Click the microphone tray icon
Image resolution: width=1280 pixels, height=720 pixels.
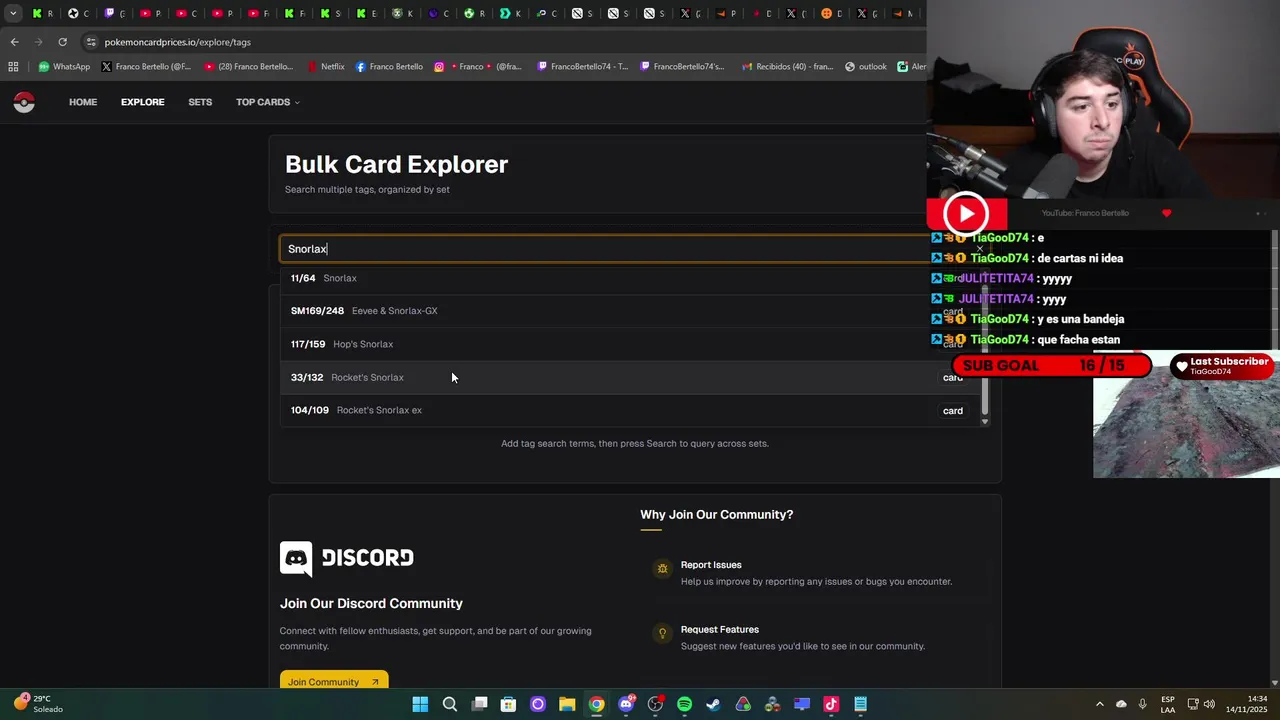pyautogui.click(x=1142, y=704)
